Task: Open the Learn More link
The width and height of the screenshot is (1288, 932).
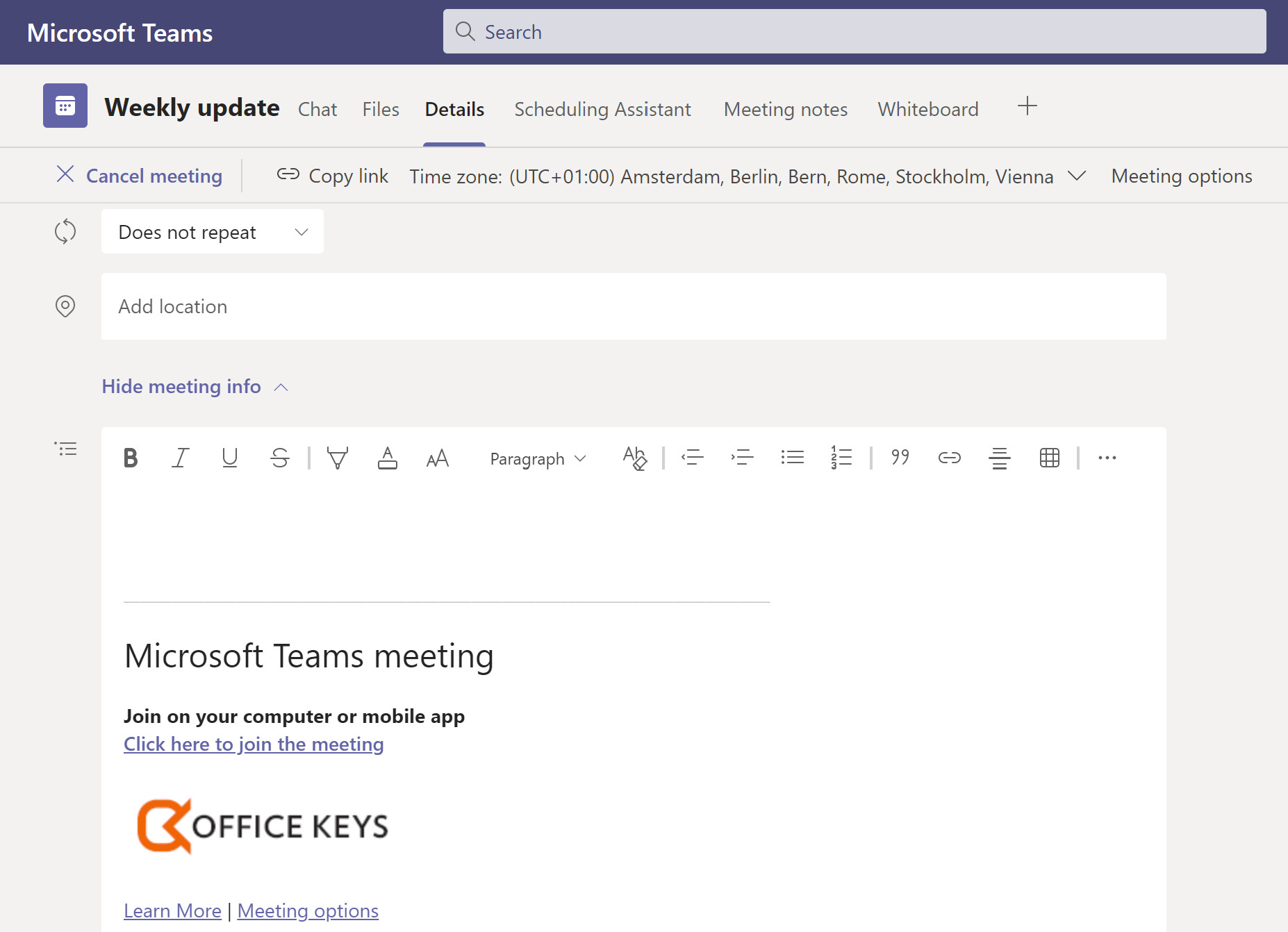Action: click(172, 910)
